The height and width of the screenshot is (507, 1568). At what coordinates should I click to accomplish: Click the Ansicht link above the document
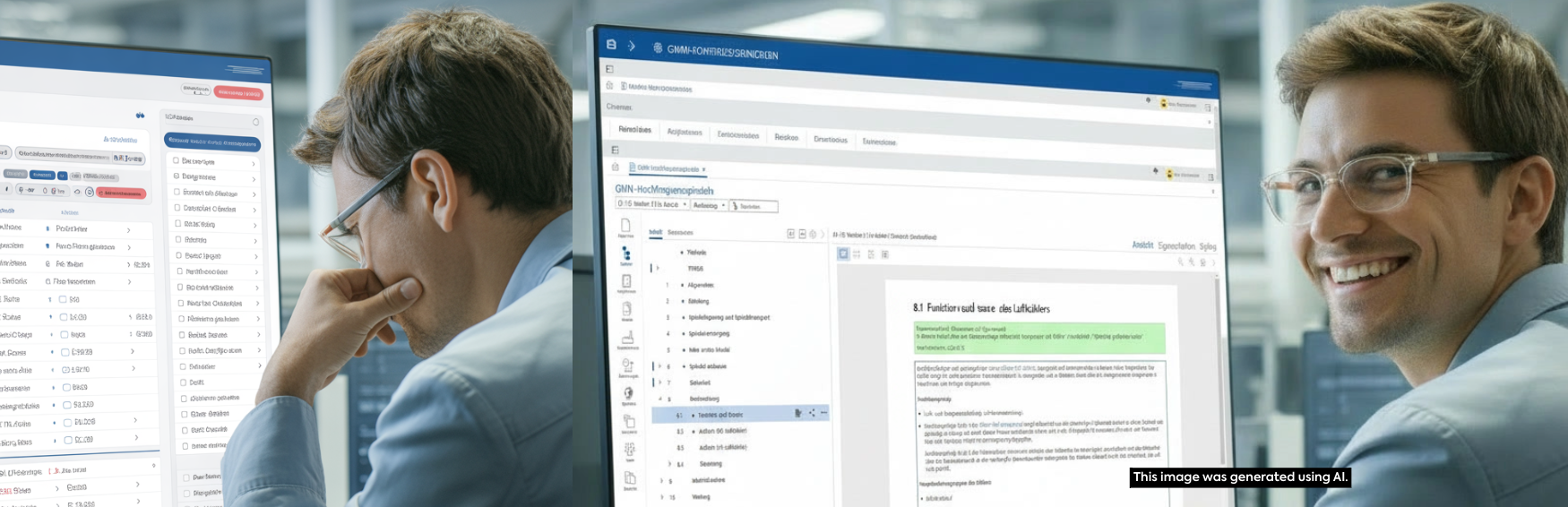1142,245
